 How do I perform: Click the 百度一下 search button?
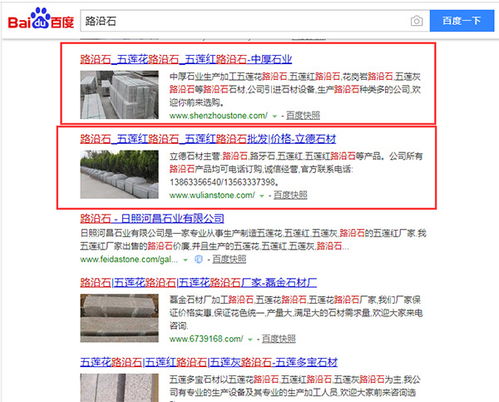coord(462,21)
